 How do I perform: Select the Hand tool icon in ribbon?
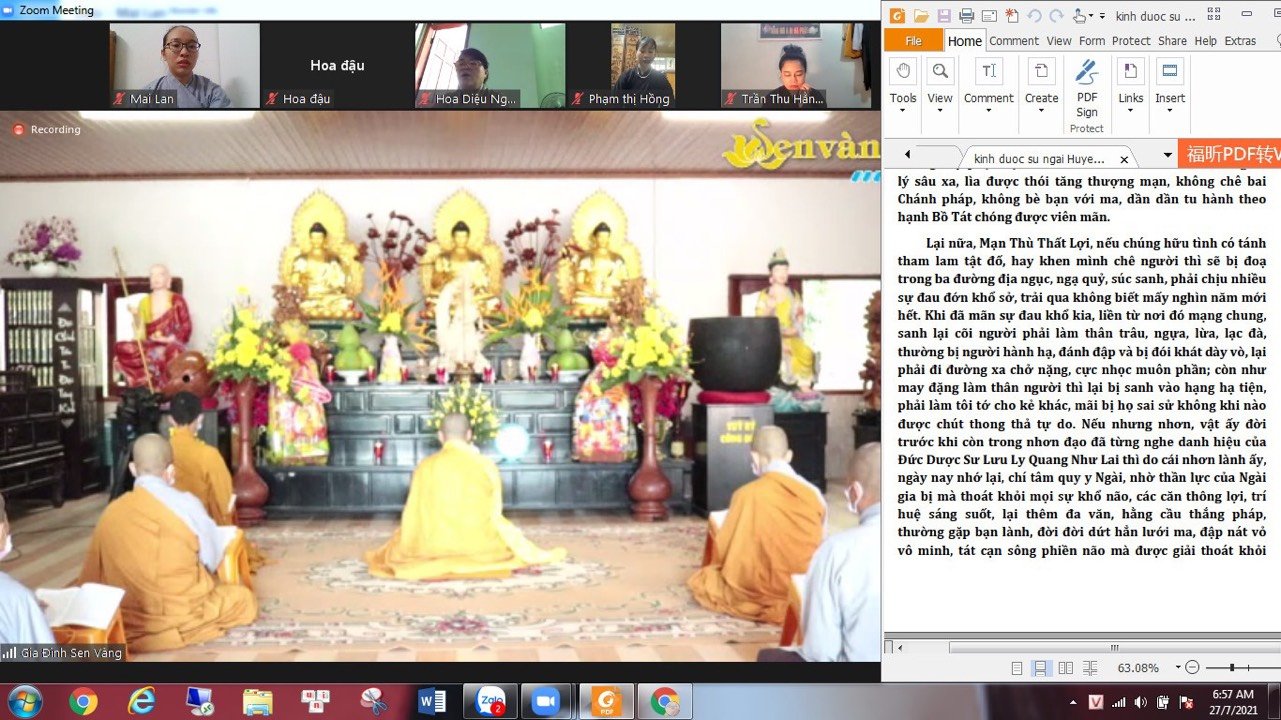(x=903, y=71)
